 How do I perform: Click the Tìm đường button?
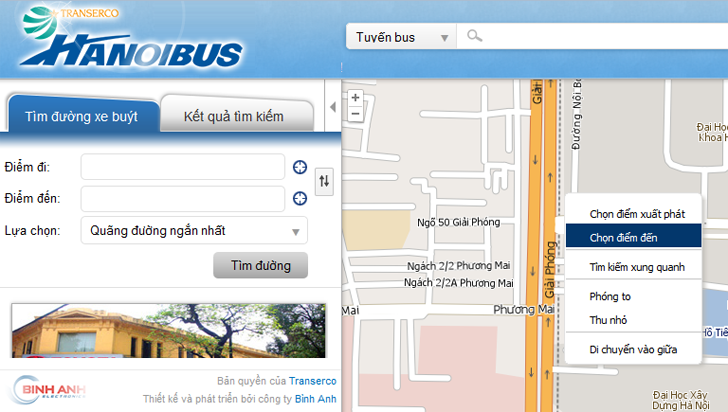pyautogui.click(x=260, y=265)
